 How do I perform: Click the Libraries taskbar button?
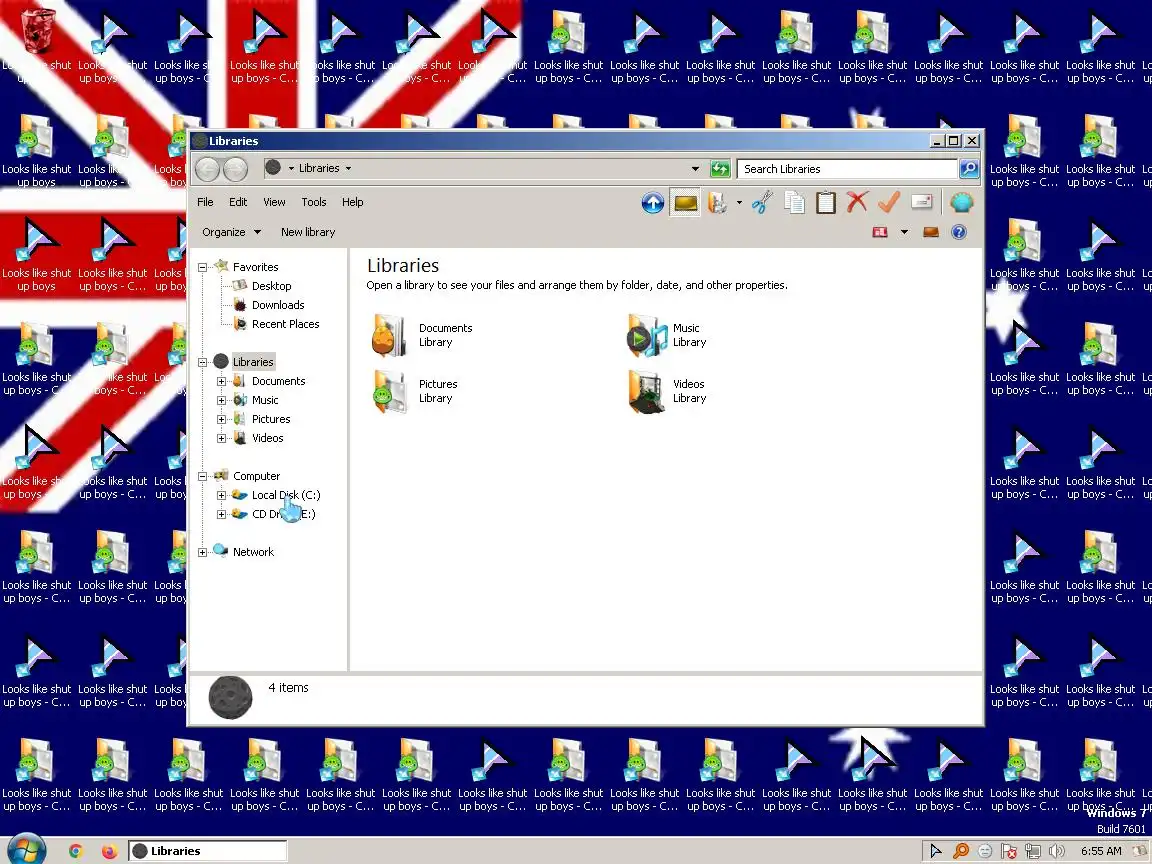point(208,851)
